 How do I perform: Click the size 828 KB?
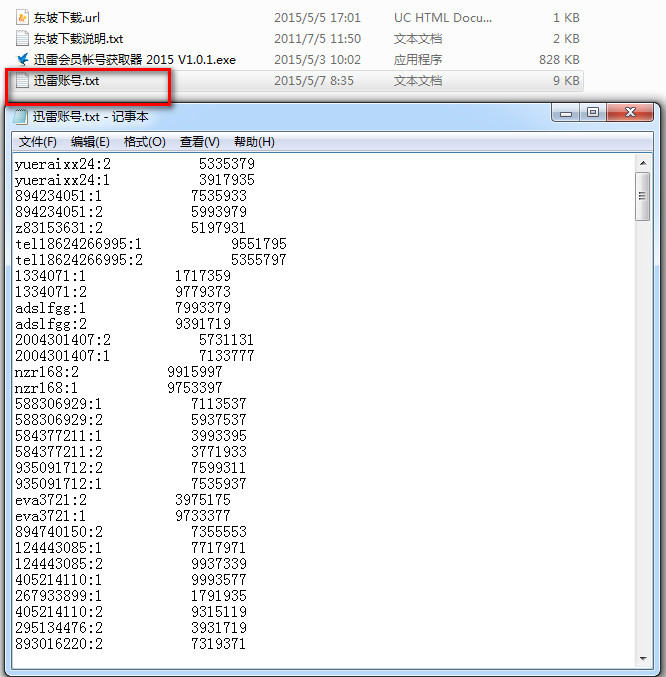(x=559, y=60)
